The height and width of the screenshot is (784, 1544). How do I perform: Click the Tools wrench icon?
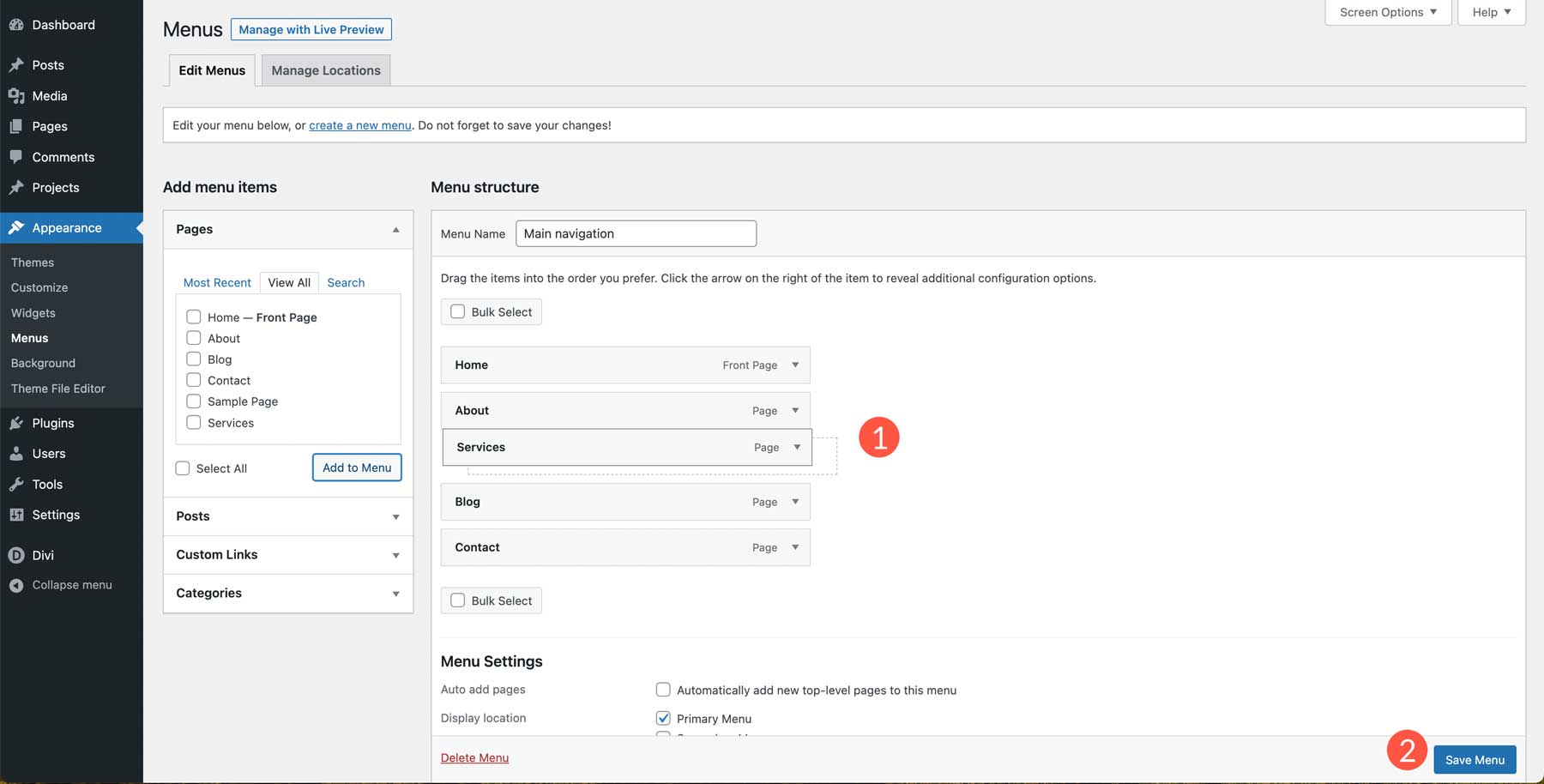point(16,485)
